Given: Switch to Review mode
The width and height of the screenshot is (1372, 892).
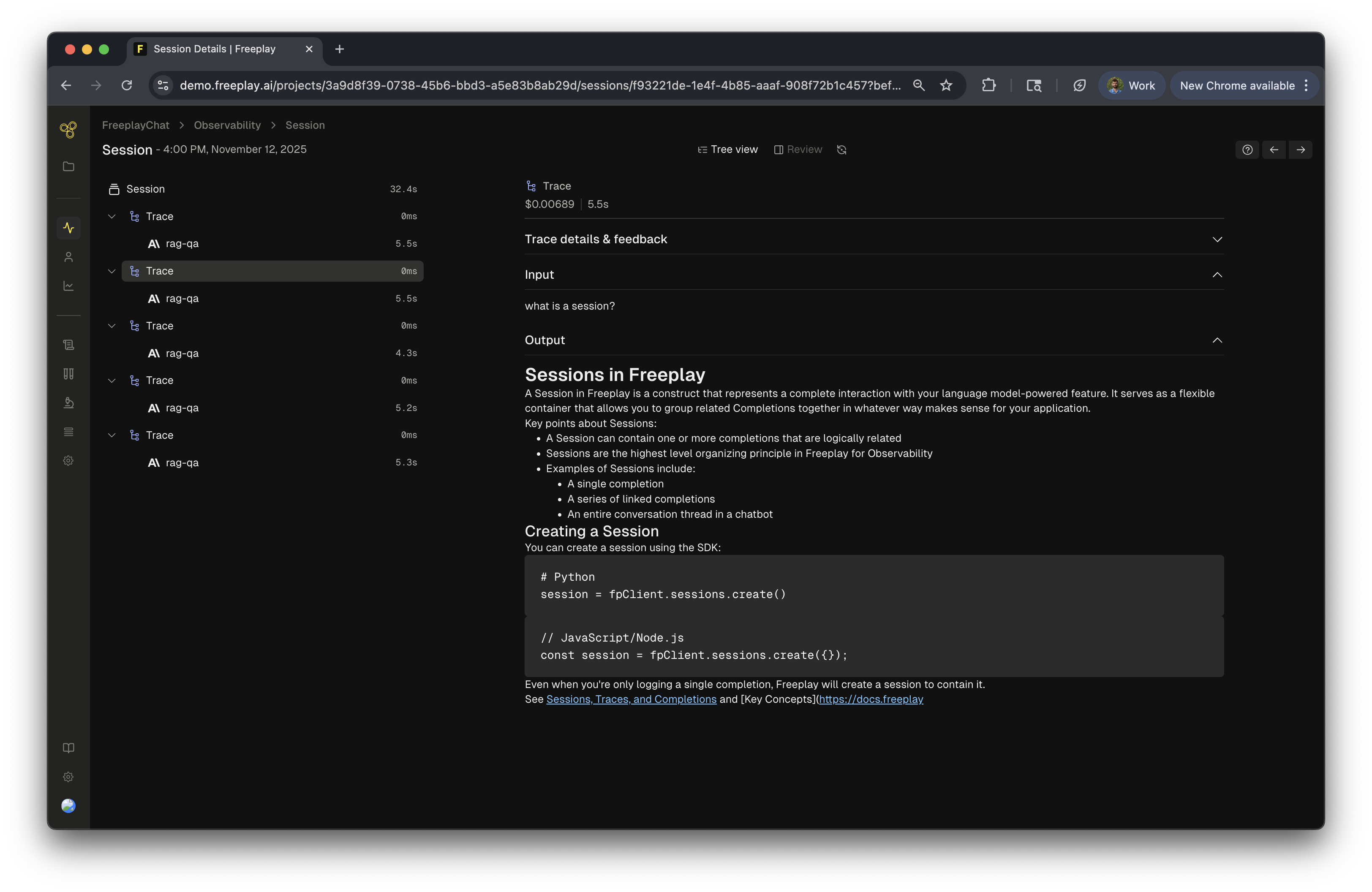Looking at the screenshot, I should click(x=798, y=150).
